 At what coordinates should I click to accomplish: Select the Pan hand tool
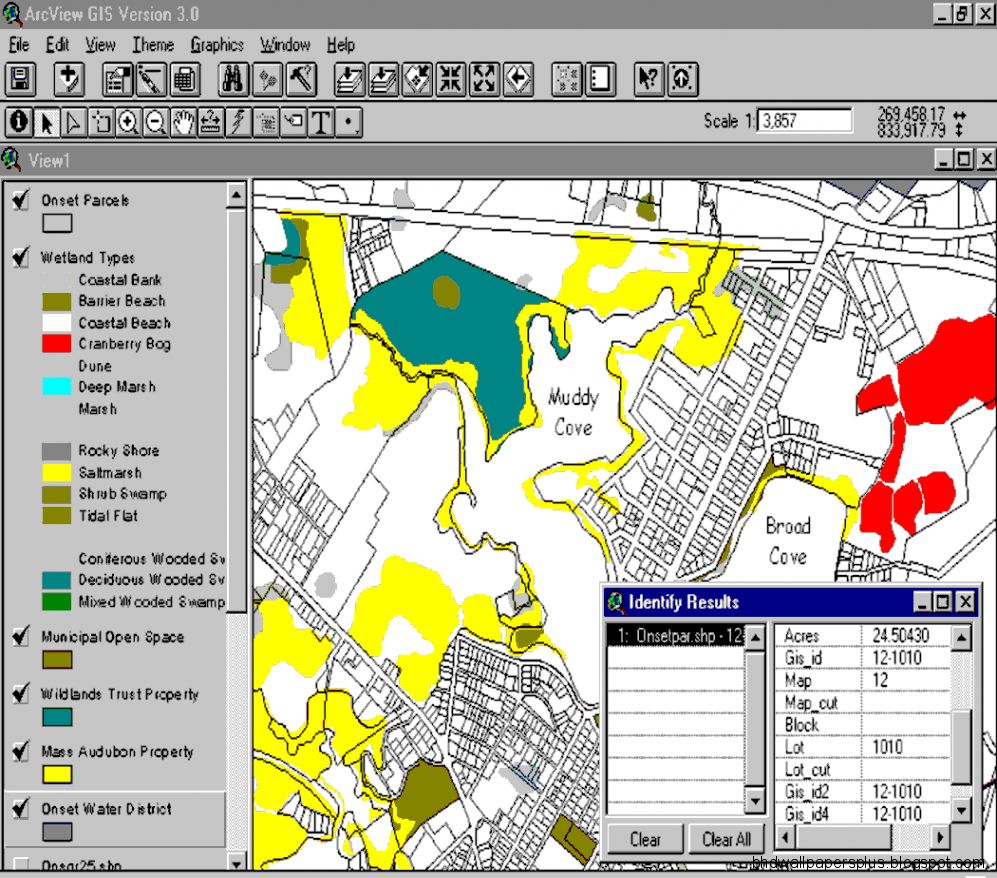click(182, 122)
